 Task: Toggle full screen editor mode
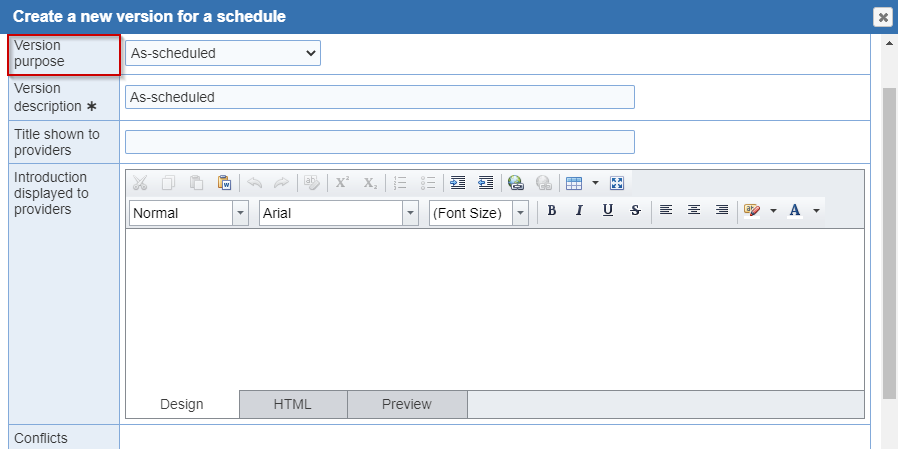pyautogui.click(x=617, y=183)
